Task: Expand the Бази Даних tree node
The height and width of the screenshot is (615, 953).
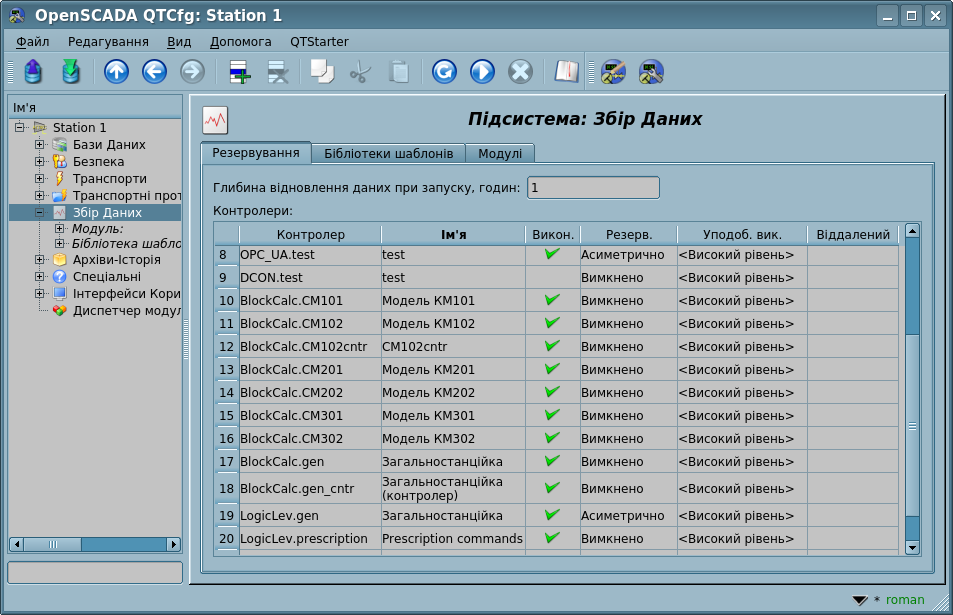Action: point(40,145)
